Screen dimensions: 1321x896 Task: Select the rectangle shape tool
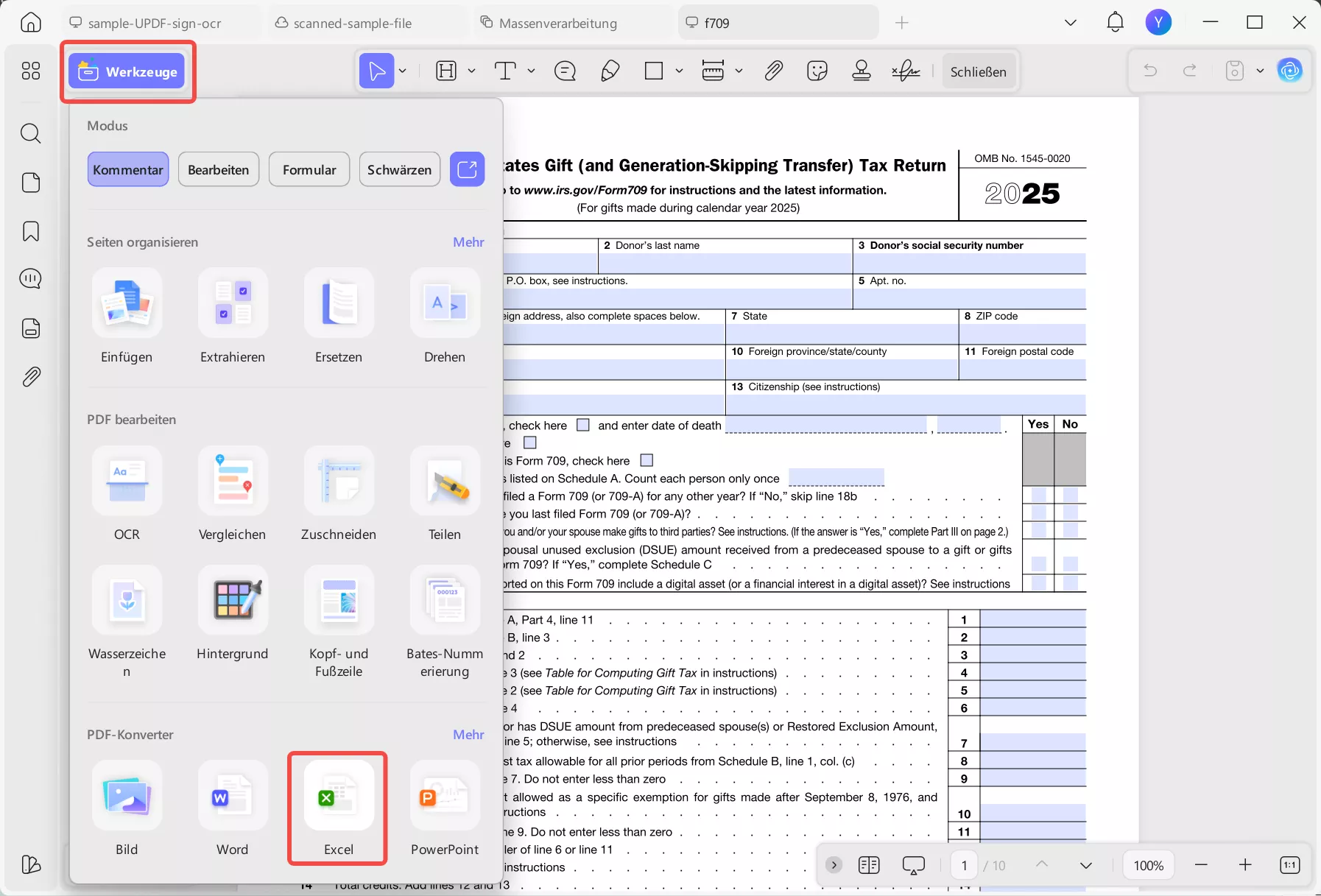point(654,71)
